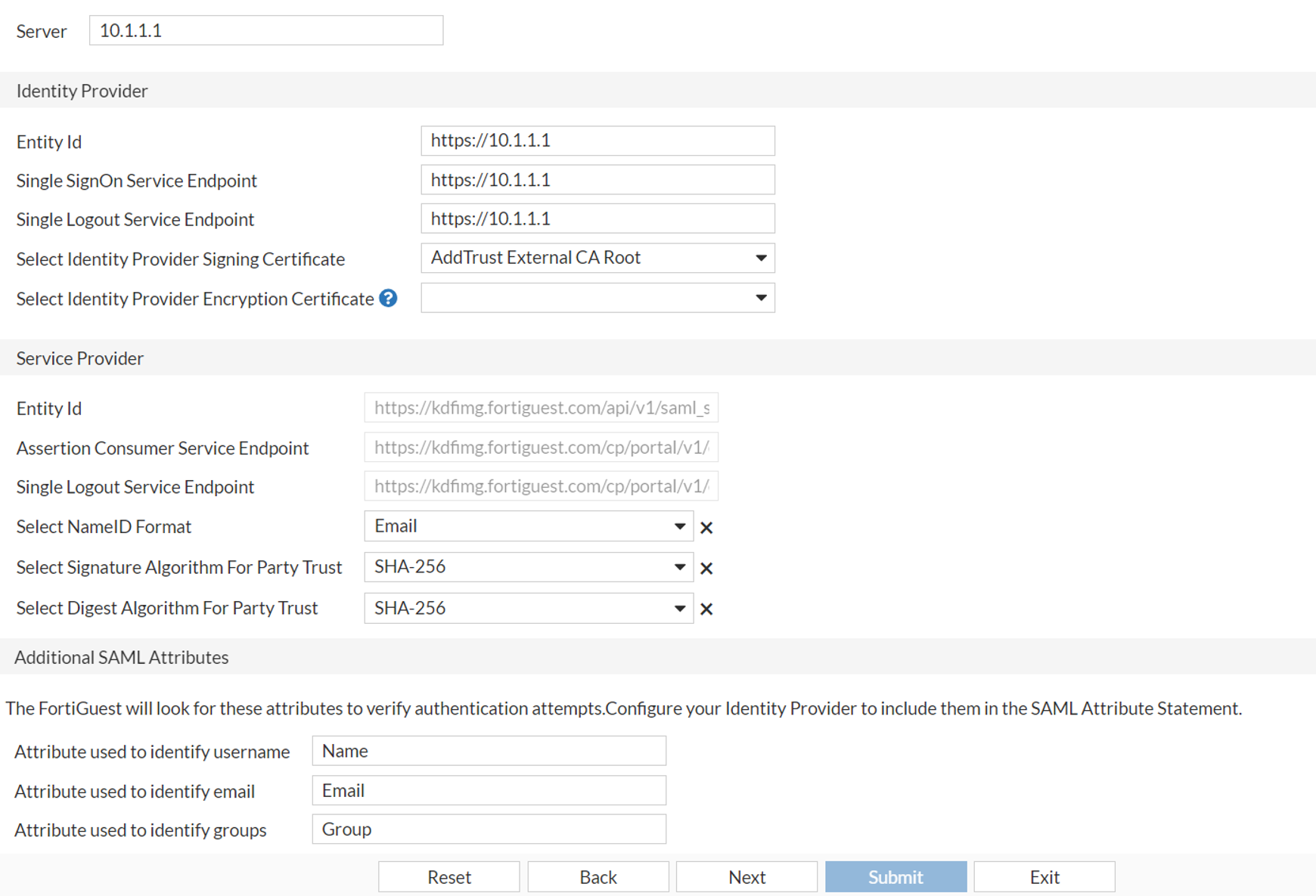Open the Select NameID Format dropdown
This screenshot has height=896, width=1316.
point(678,526)
